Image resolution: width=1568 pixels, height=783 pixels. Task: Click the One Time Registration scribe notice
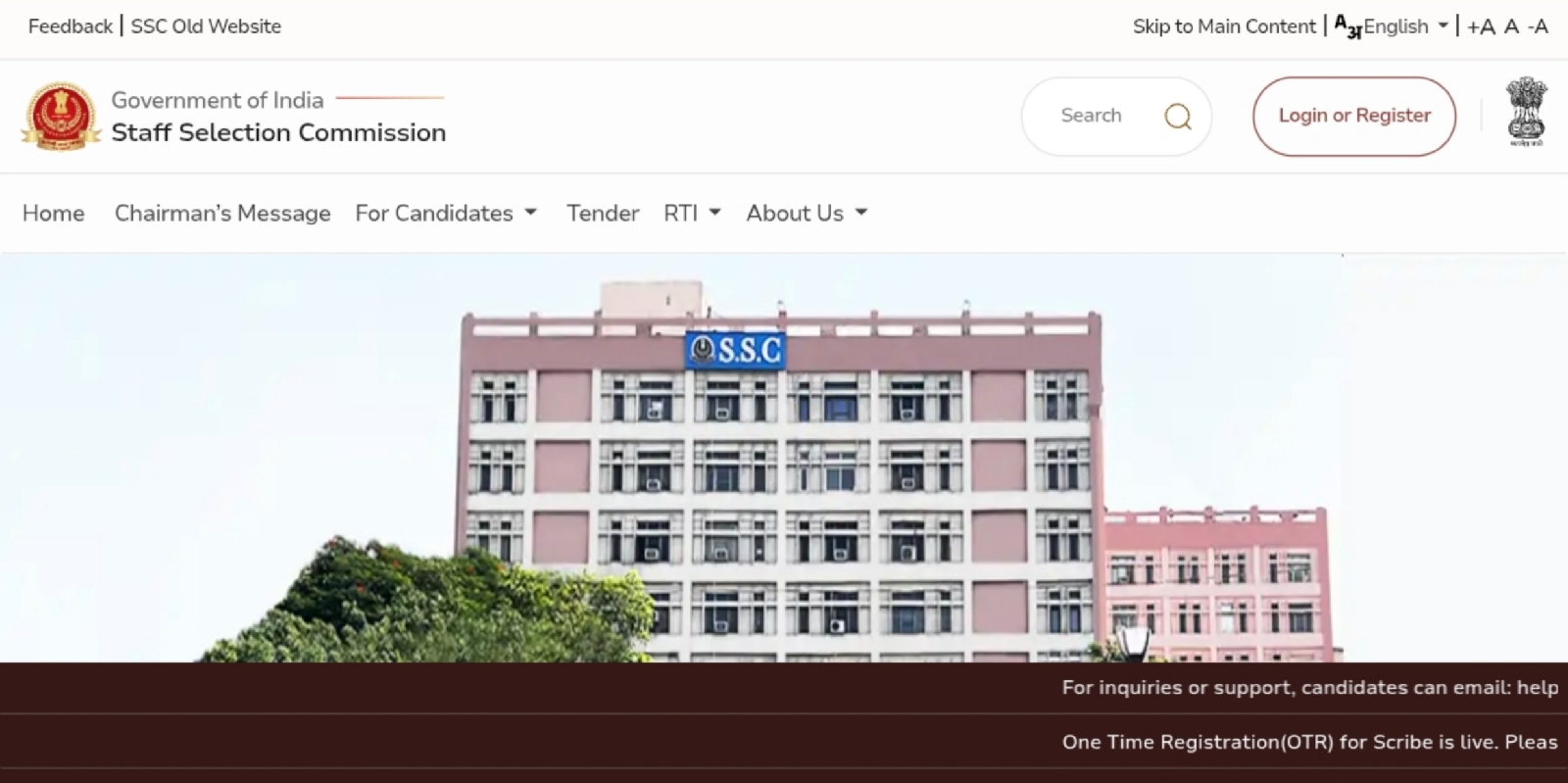(1310, 742)
